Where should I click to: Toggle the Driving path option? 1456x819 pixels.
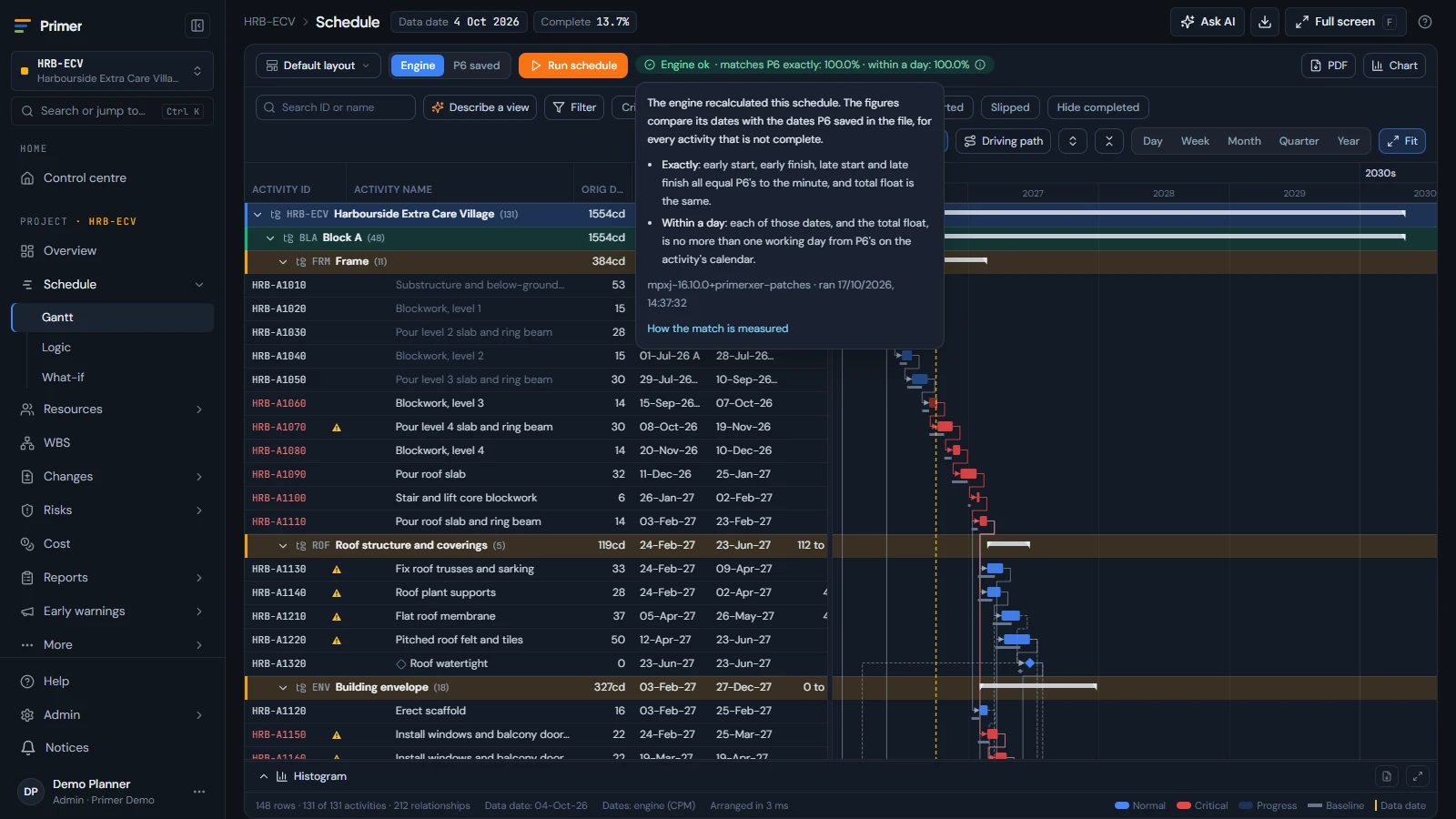(x=1003, y=141)
